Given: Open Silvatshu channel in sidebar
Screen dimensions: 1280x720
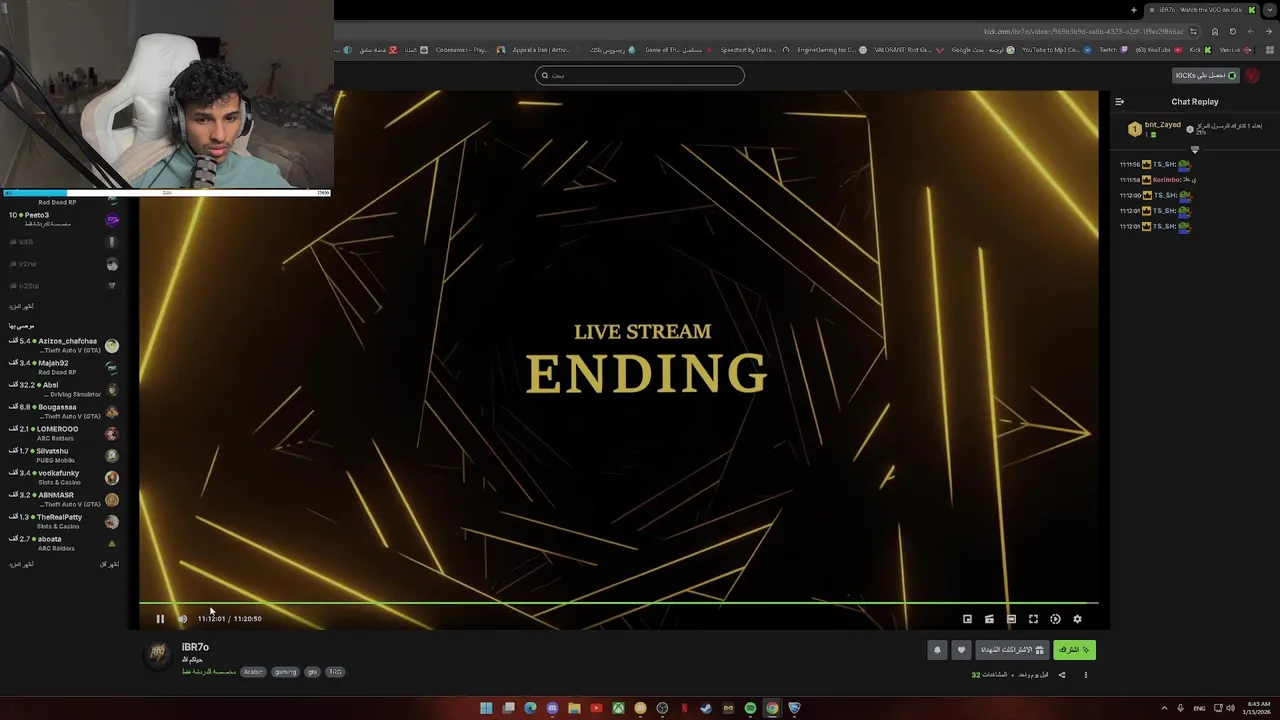Looking at the screenshot, I should tap(64, 455).
